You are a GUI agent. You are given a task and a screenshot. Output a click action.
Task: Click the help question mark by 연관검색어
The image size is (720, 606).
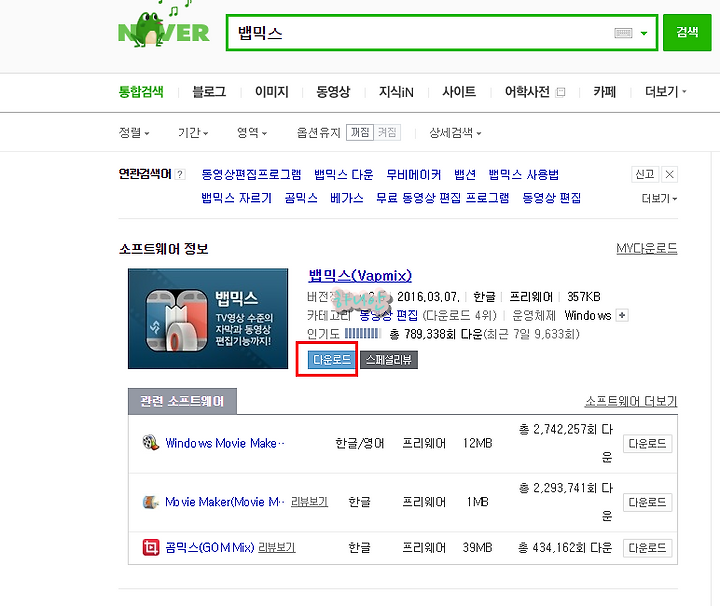tap(180, 174)
